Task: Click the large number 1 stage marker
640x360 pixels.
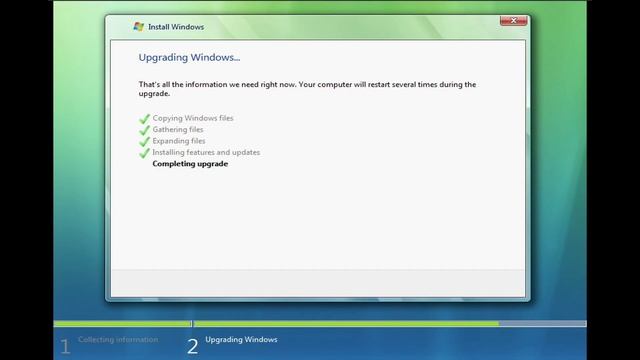Action: point(65,347)
